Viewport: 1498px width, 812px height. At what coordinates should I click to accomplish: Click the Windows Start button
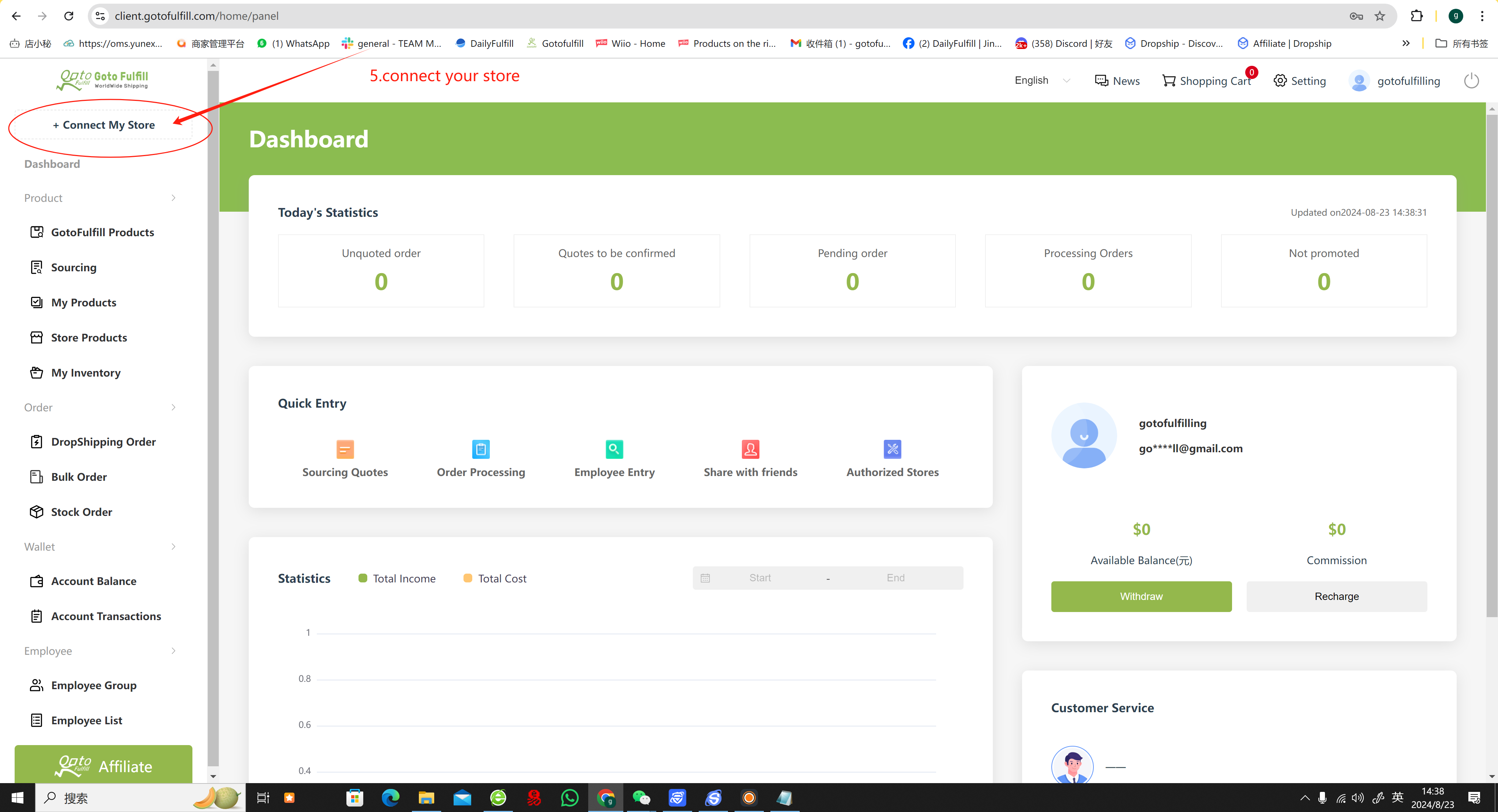click(x=18, y=798)
